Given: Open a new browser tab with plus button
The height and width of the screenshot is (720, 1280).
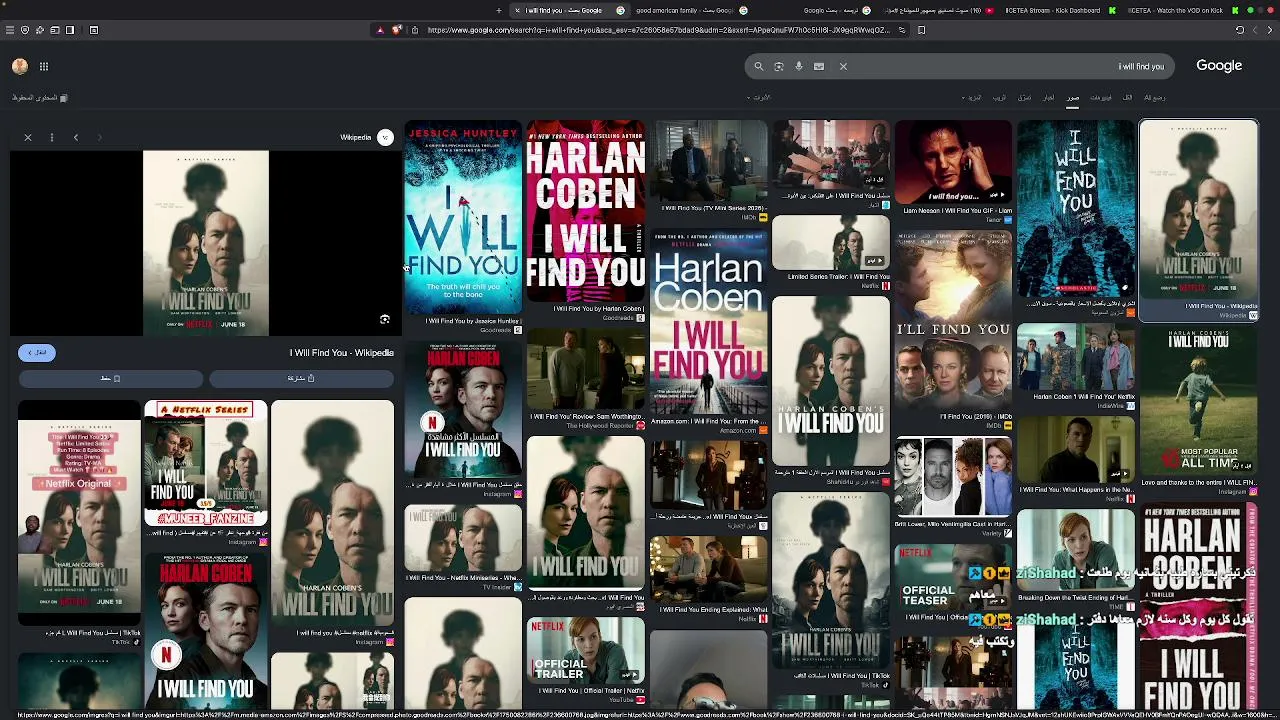Looking at the screenshot, I should point(499,10).
